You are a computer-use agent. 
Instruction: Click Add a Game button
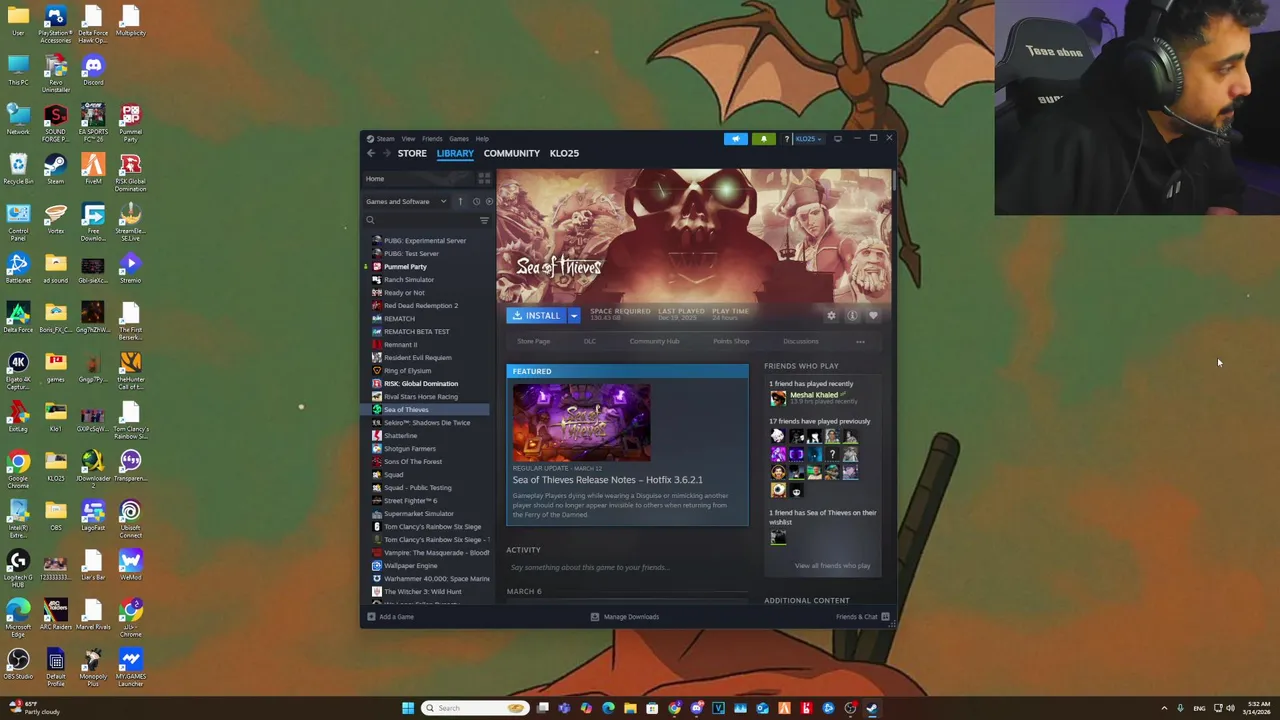(x=390, y=617)
